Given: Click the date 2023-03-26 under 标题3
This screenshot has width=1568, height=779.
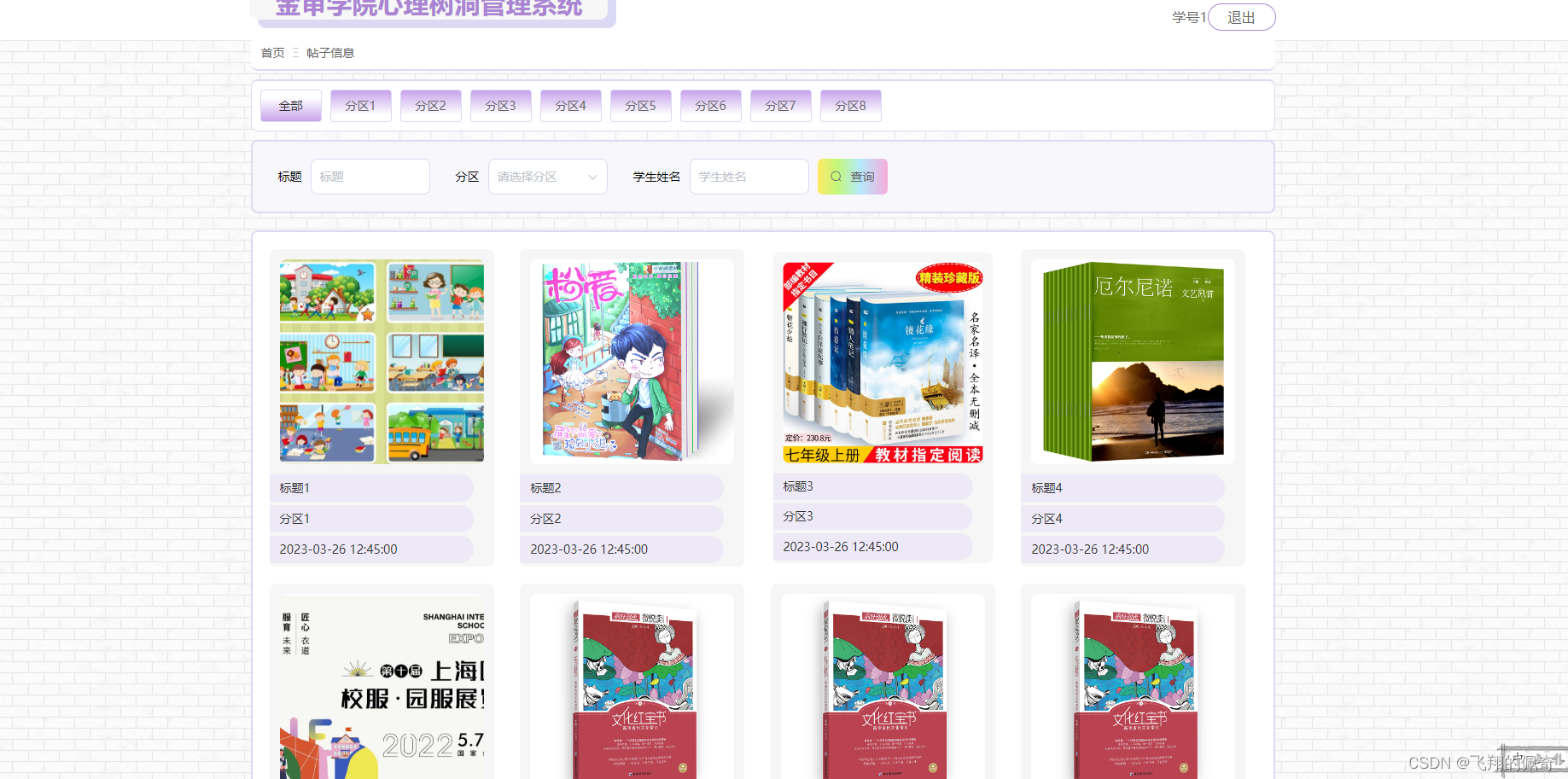Looking at the screenshot, I should [841, 547].
